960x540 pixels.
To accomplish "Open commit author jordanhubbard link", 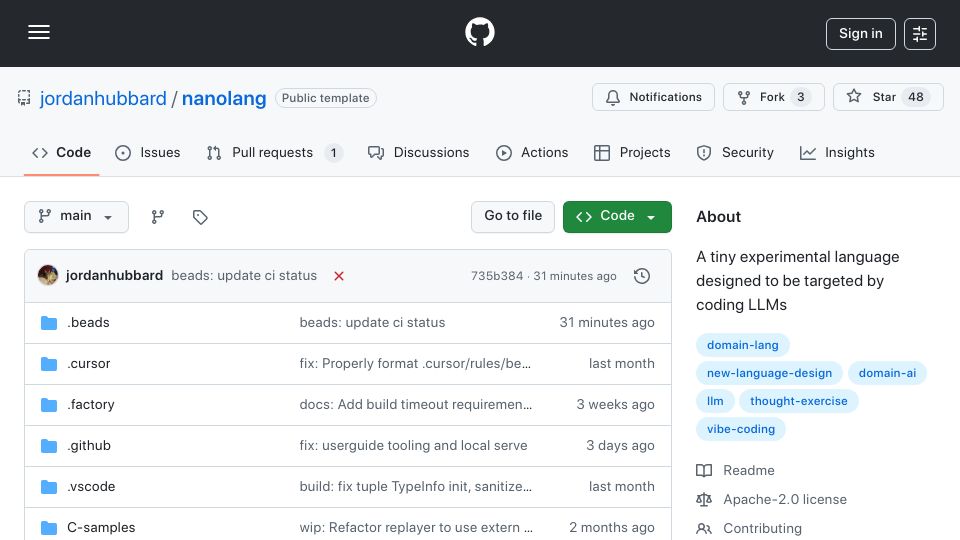I will (x=114, y=276).
